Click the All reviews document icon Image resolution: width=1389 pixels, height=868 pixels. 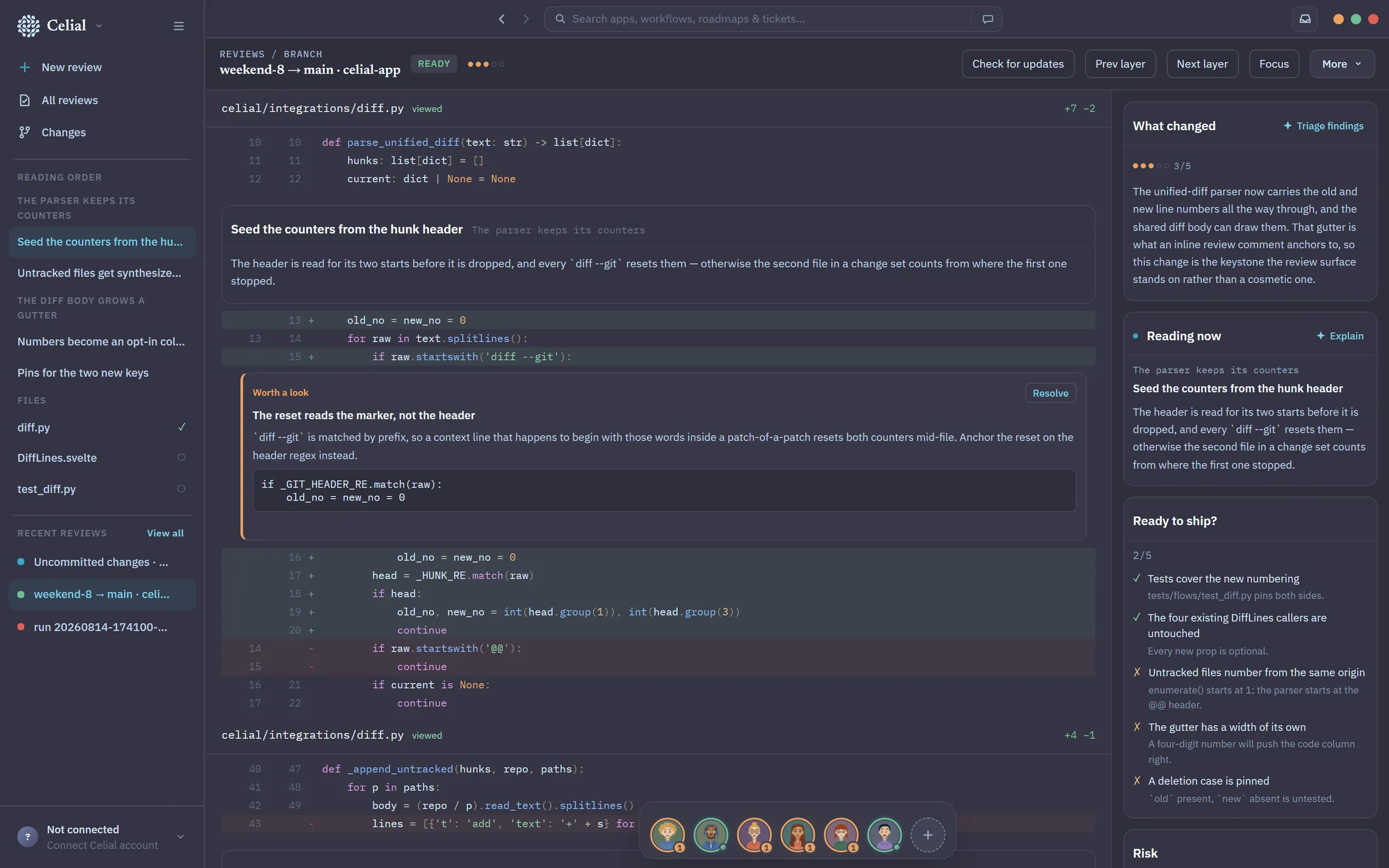point(24,101)
